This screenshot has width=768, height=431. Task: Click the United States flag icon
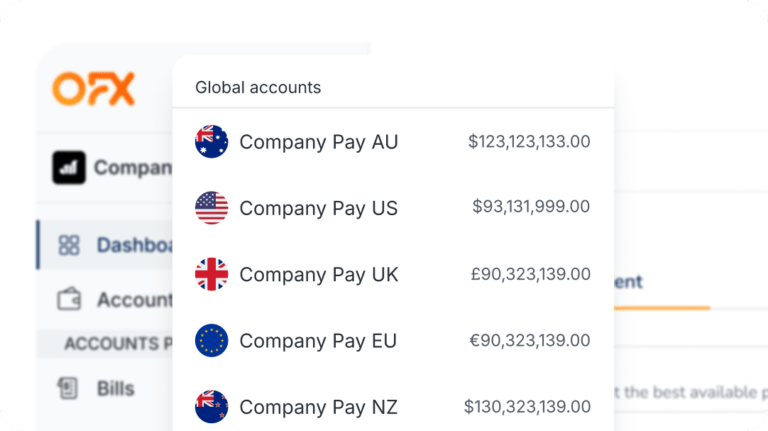point(212,208)
